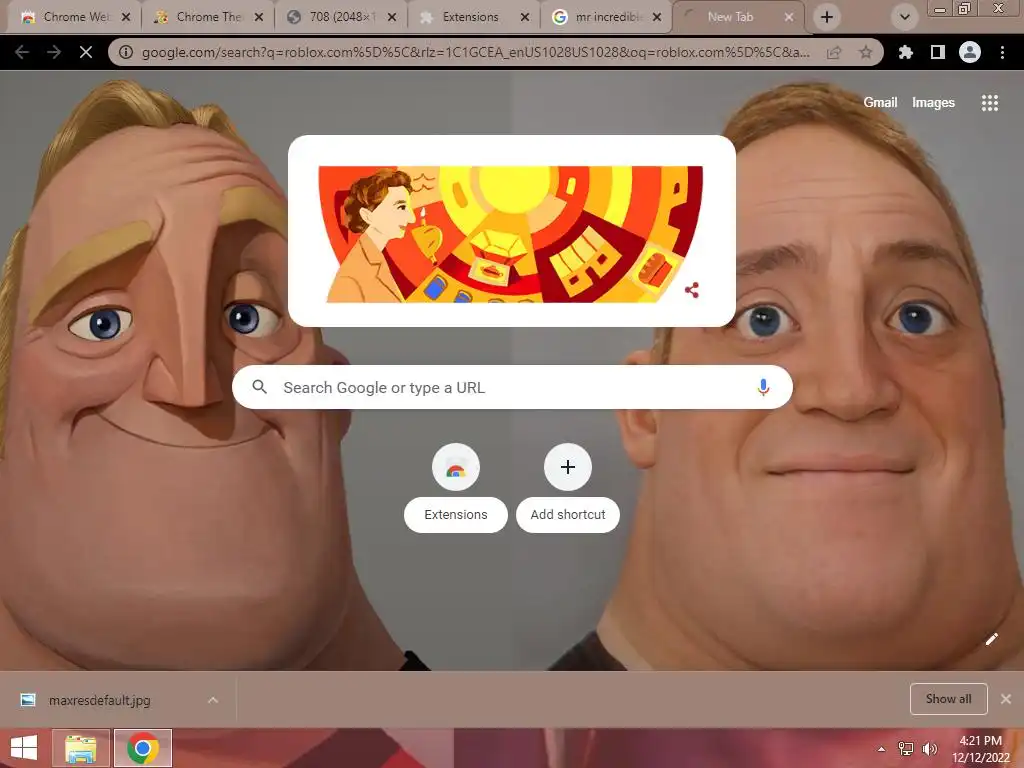
Task: Open the Windows Start menu
Action: (x=24, y=748)
